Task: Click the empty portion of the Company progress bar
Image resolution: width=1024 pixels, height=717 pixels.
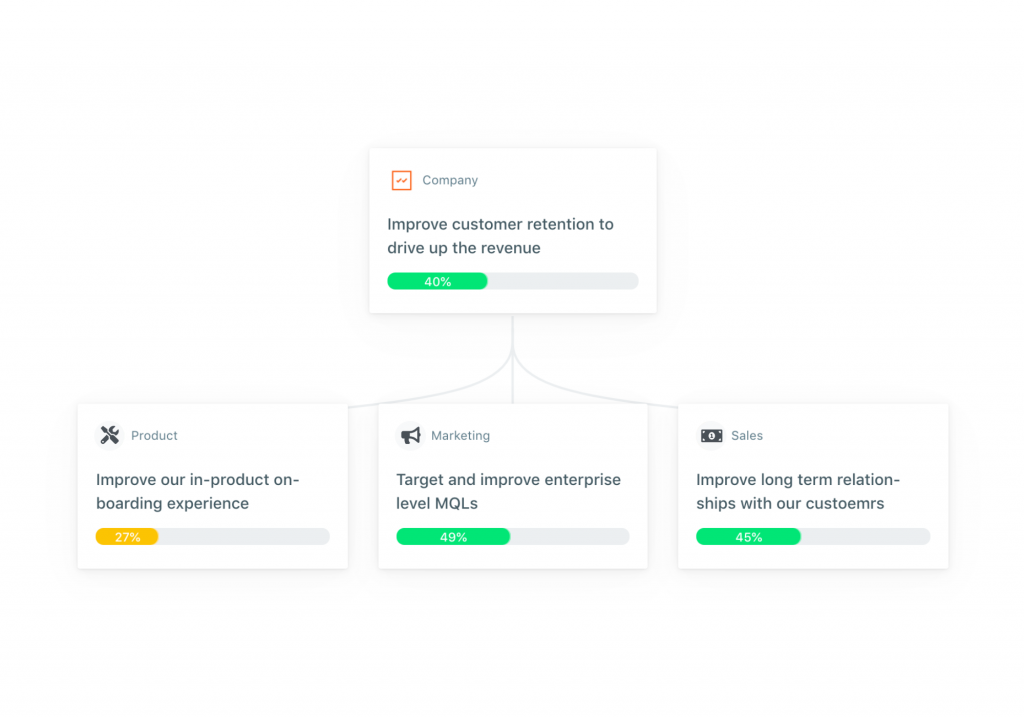Action: [563, 281]
